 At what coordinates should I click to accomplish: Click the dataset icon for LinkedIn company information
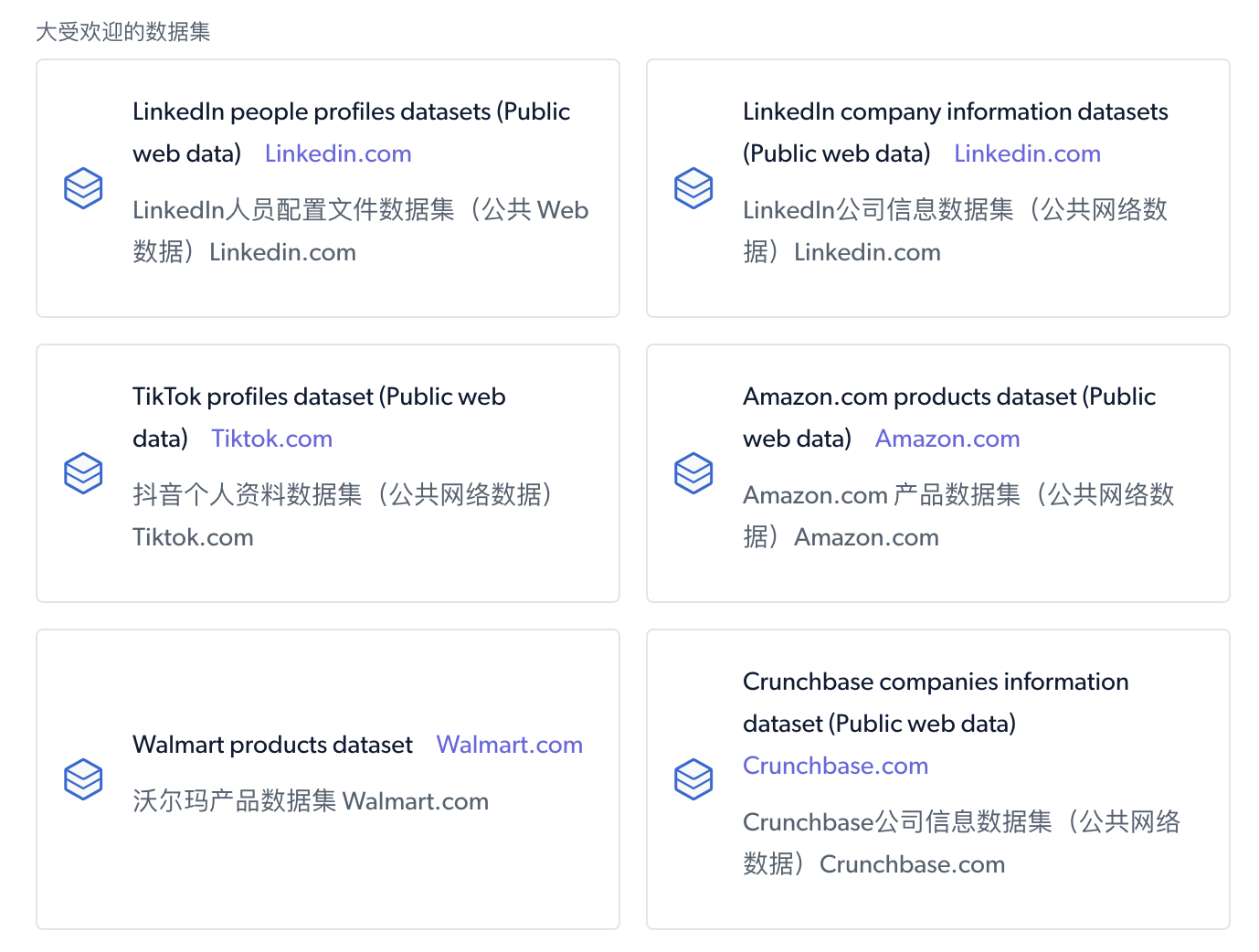693,188
